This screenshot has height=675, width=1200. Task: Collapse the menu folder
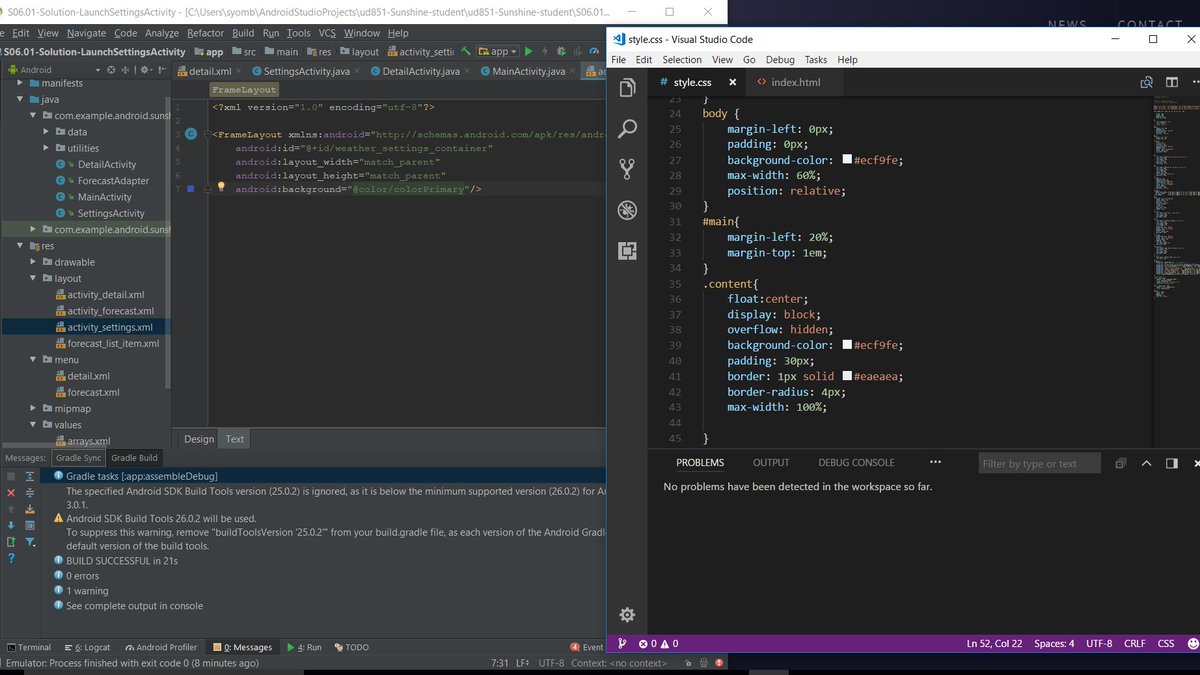[x=33, y=359]
